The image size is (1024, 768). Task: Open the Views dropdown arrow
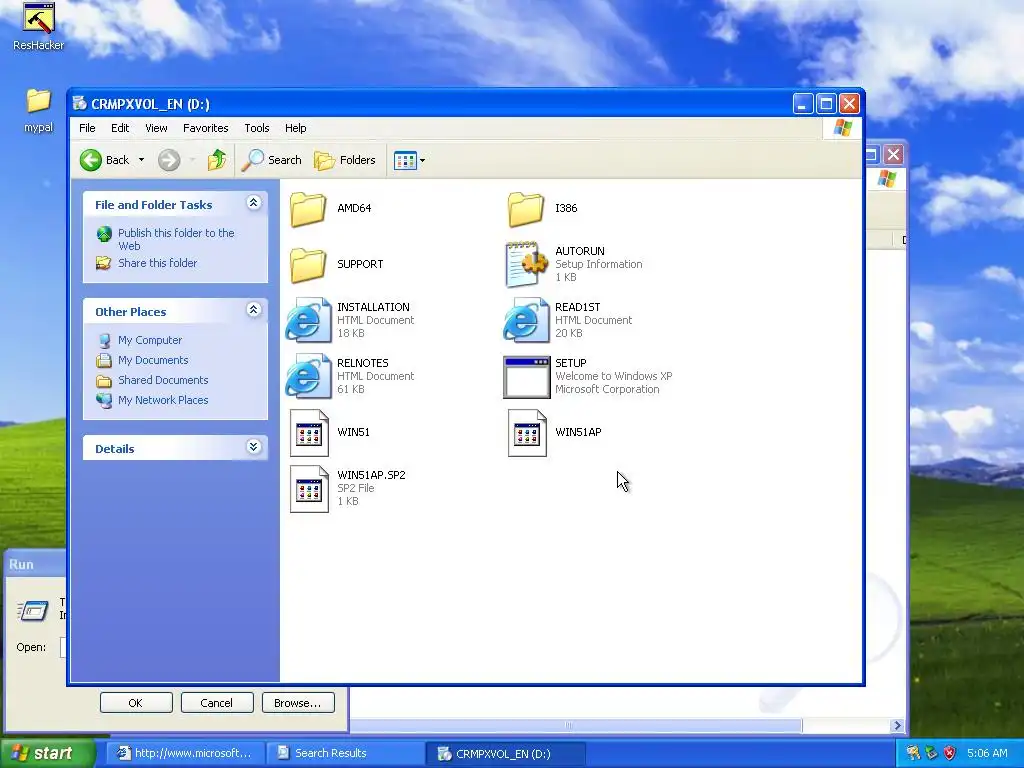point(423,160)
